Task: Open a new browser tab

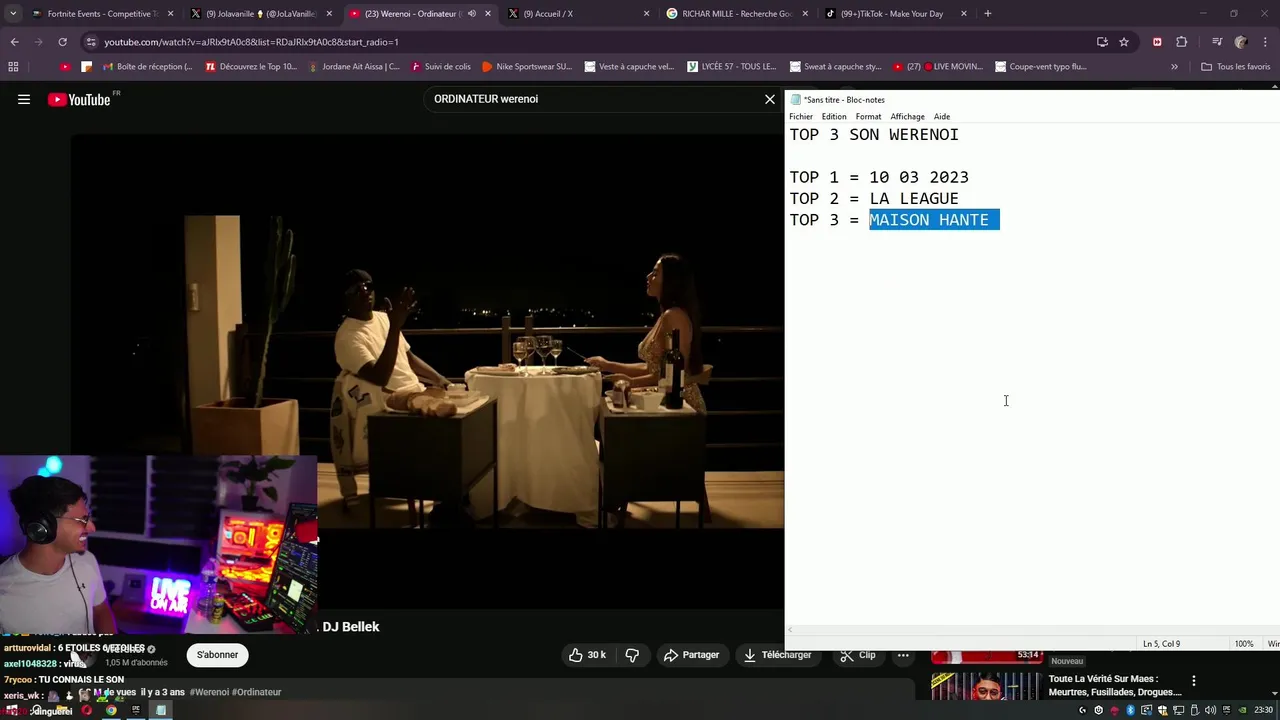Action: coord(988,14)
